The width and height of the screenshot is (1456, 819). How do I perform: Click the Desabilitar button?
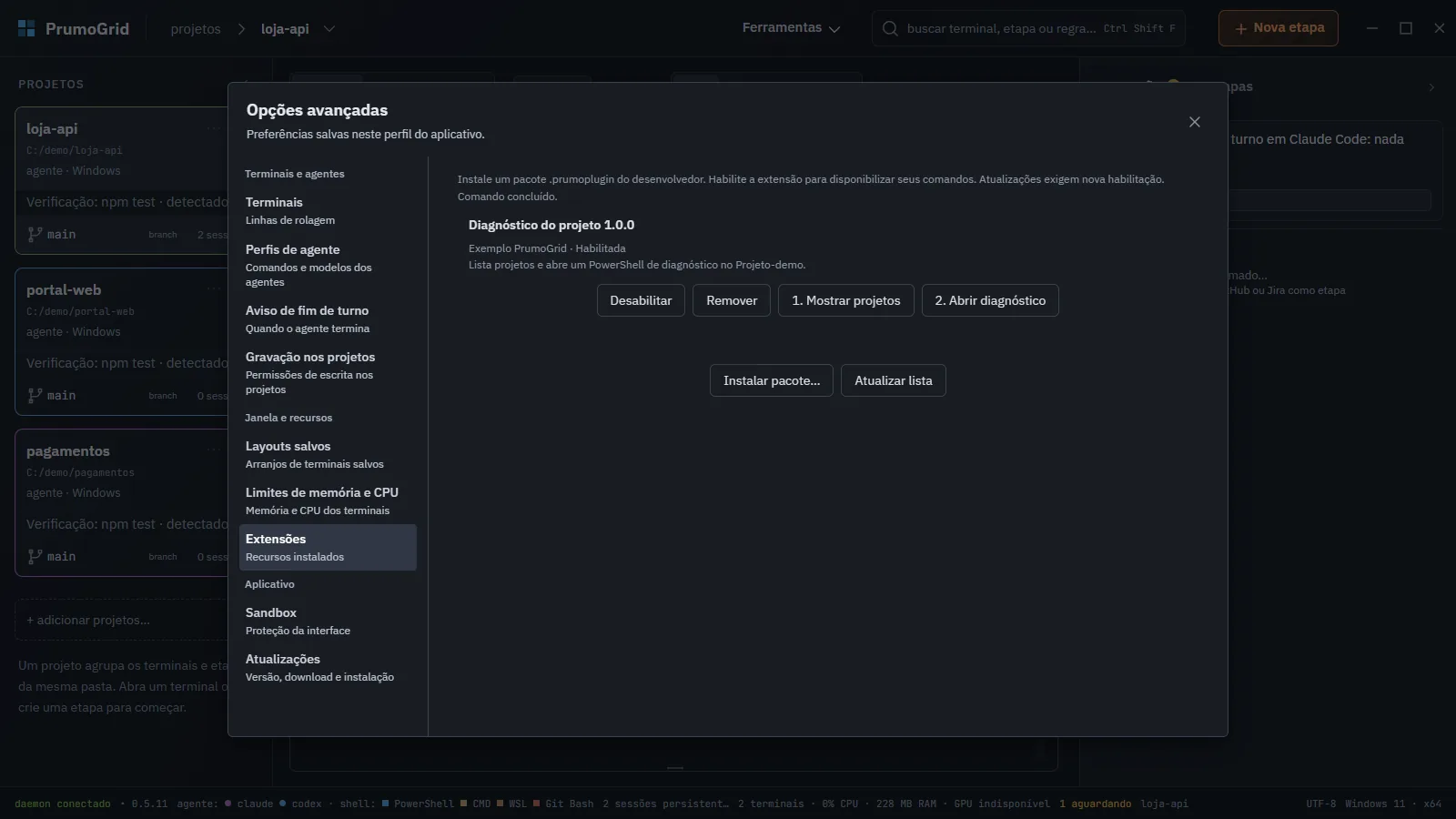[x=641, y=300]
